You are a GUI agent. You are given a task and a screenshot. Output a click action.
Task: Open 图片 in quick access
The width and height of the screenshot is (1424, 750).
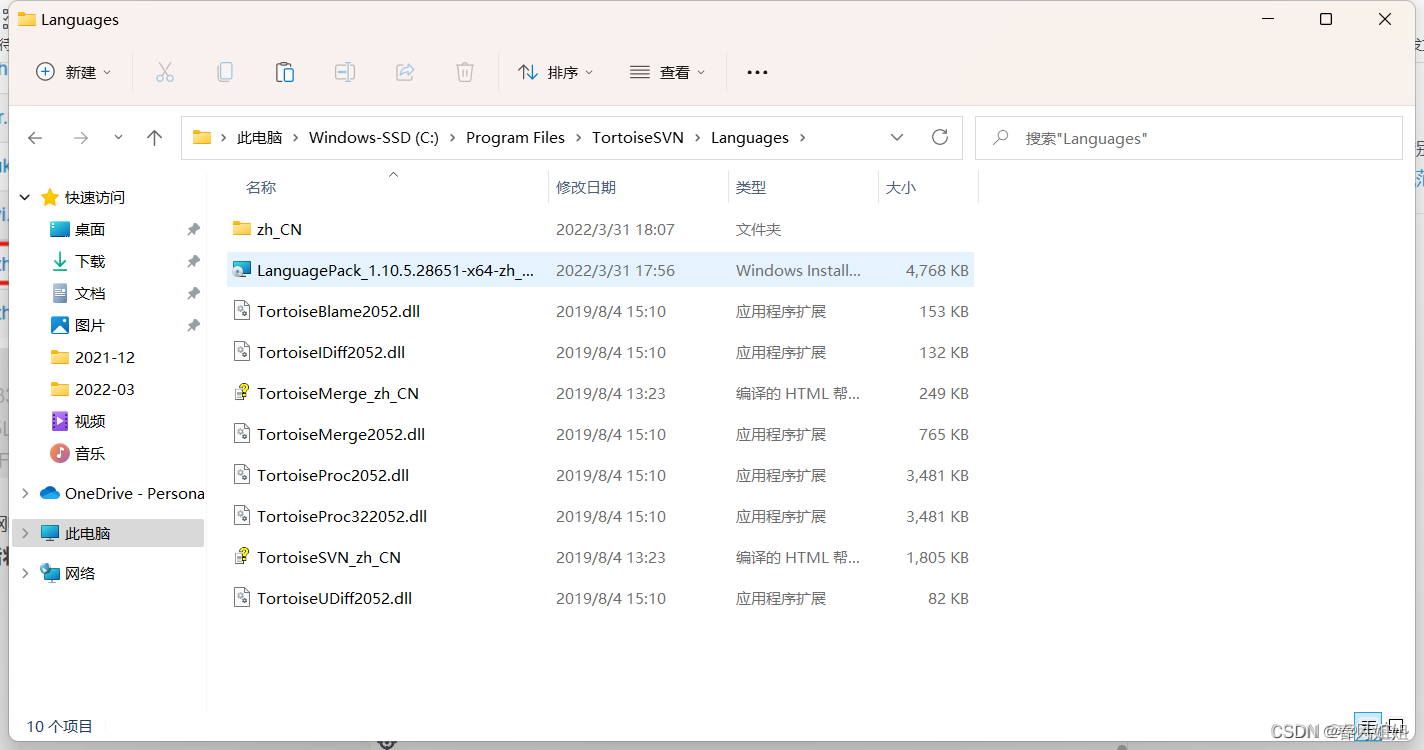point(90,325)
